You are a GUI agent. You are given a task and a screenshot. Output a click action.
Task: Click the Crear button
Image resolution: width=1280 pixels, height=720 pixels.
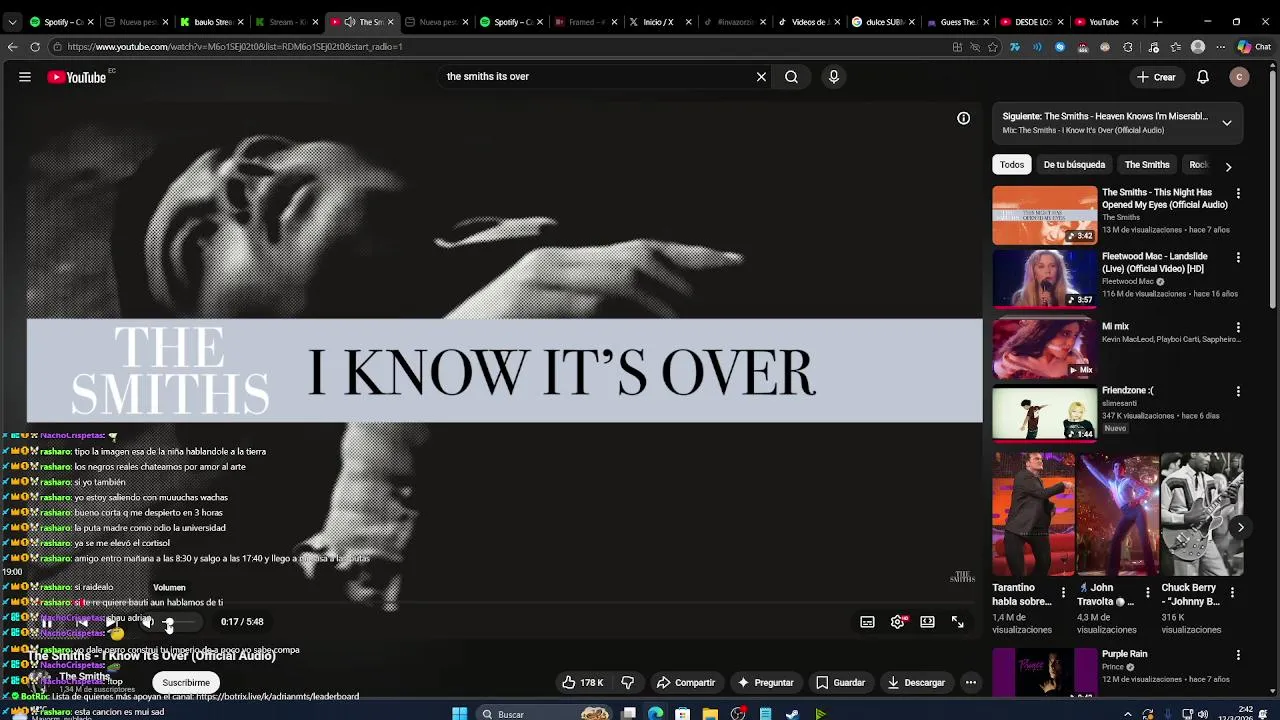pos(1156,77)
